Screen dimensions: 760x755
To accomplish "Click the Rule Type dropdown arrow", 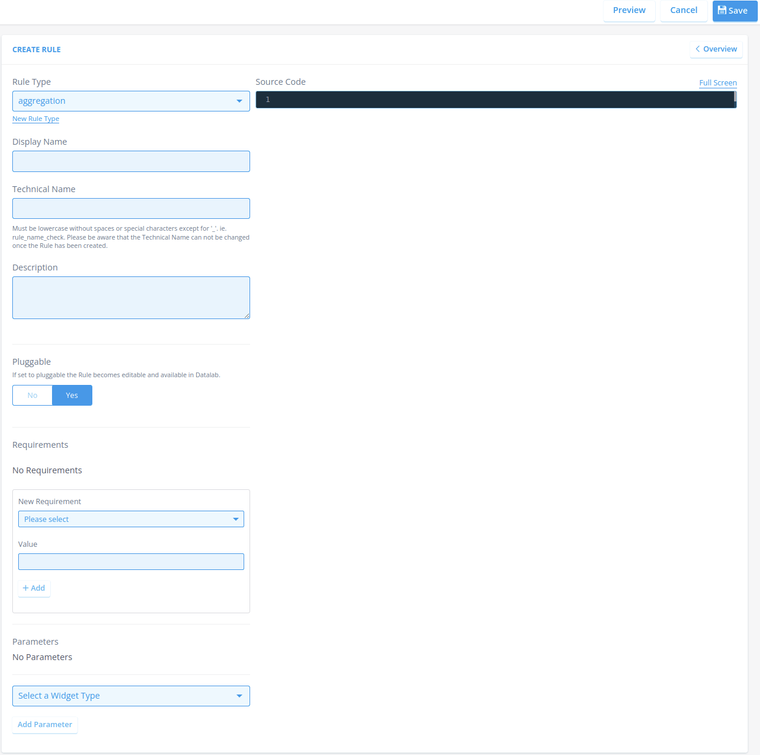I will [x=239, y=101].
